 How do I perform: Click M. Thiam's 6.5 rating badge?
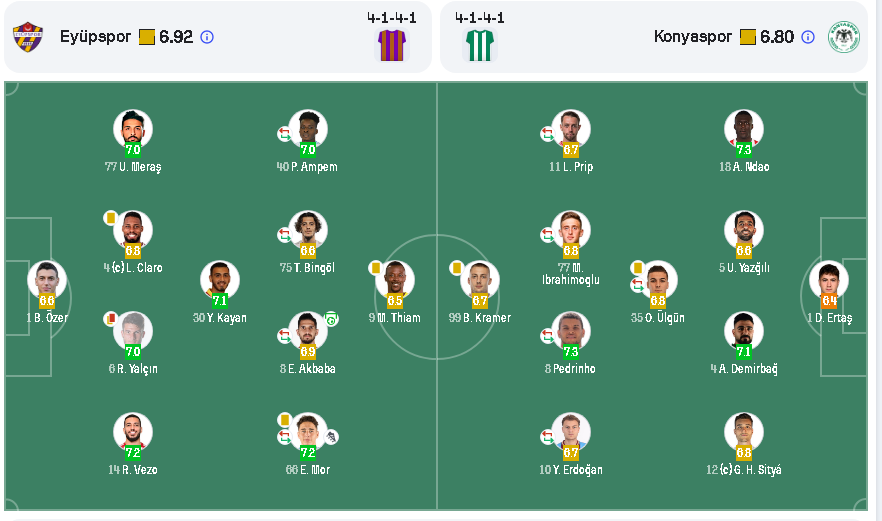coord(395,300)
